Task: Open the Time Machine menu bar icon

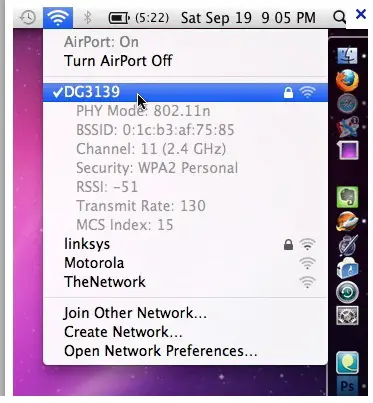Action: tap(27, 17)
